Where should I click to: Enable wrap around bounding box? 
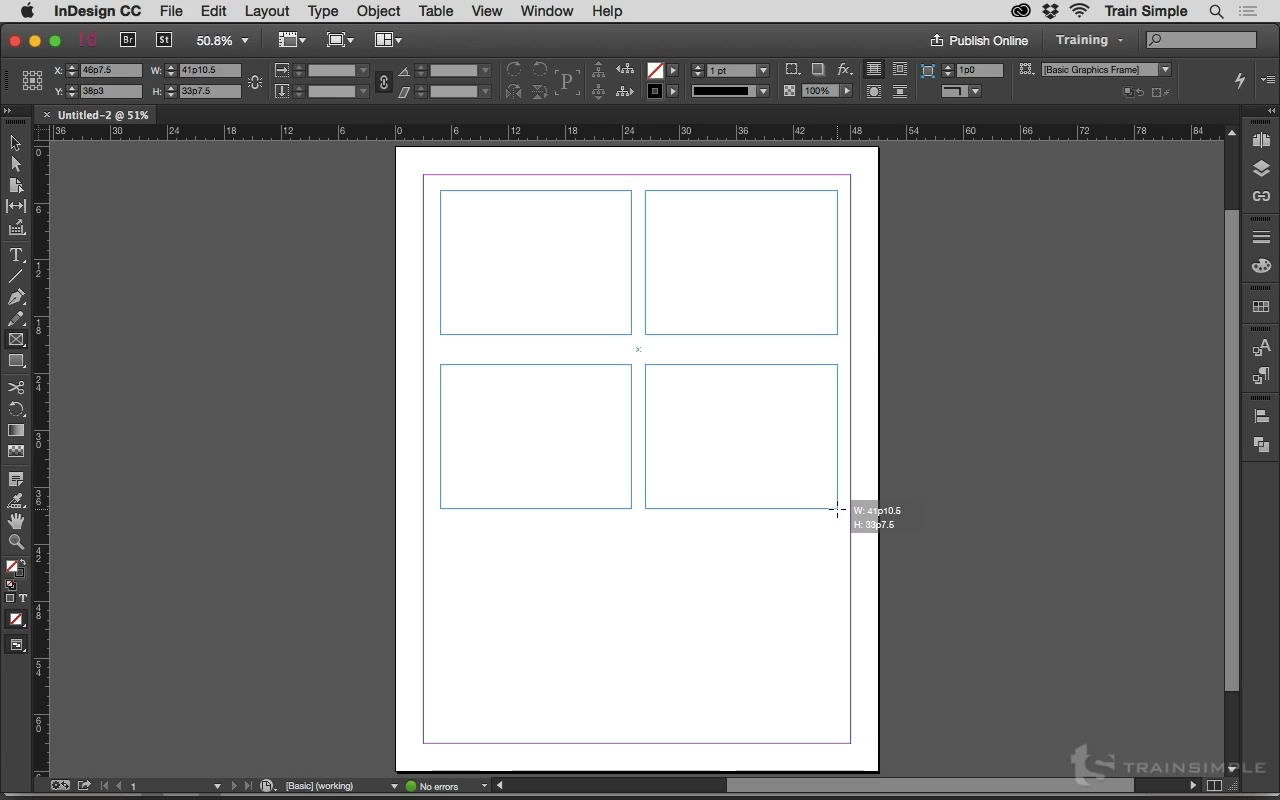pyautogui.click(x=900, y=69)
